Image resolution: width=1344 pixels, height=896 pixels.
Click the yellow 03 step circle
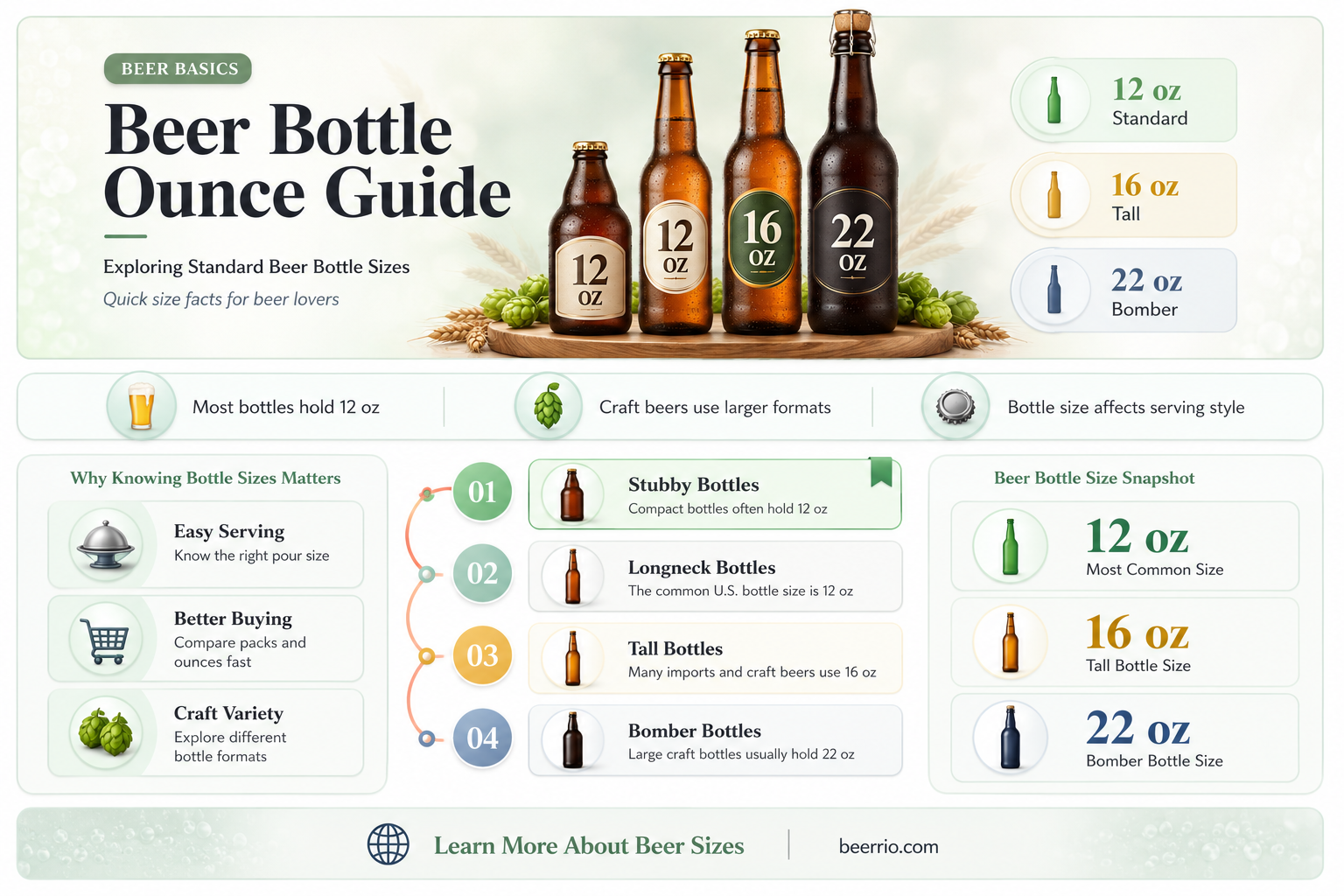pyautogui.click(x=482, y=655)
